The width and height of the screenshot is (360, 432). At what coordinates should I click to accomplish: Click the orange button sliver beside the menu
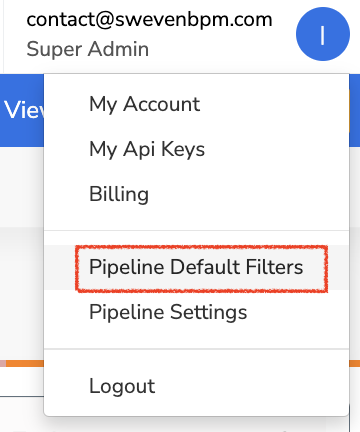pos(349,111)
